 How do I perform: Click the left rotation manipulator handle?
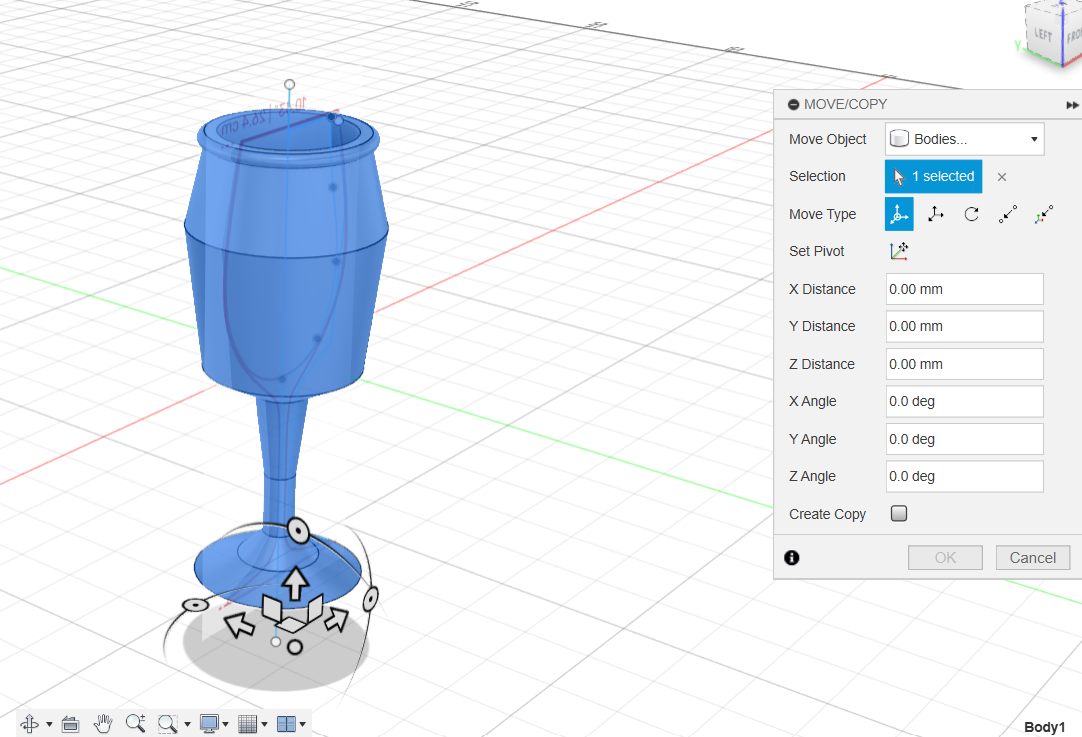pyautogui.click(x=195, y=605)
